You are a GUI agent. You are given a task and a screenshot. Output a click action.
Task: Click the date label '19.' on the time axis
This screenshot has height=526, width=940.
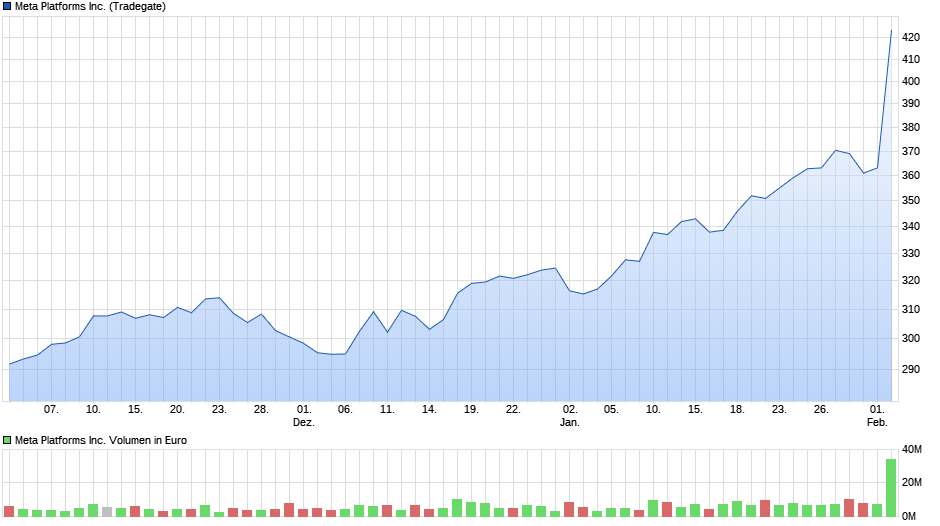(x=471, y=410)
